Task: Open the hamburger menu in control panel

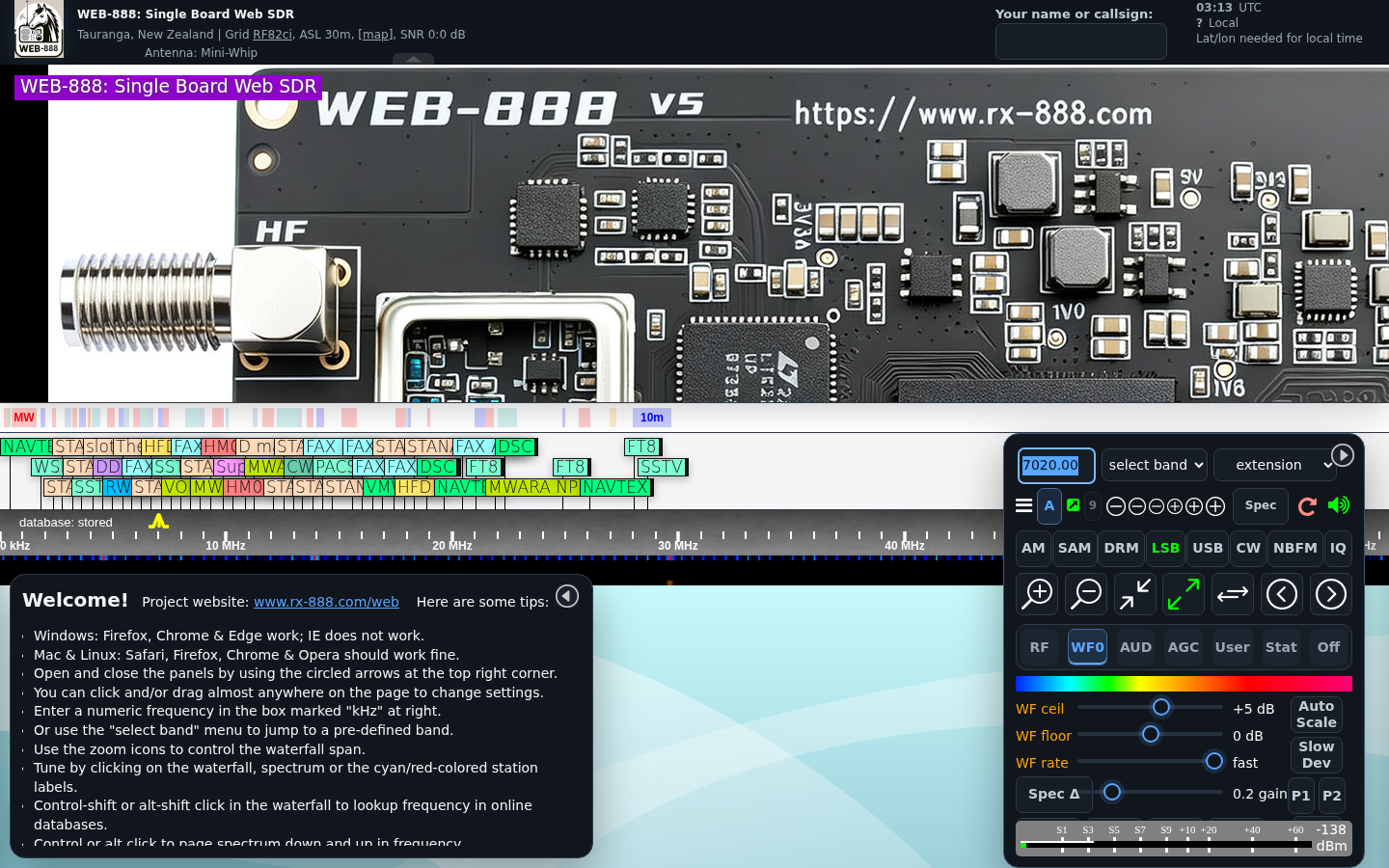Action: [x=1024, y=505]
